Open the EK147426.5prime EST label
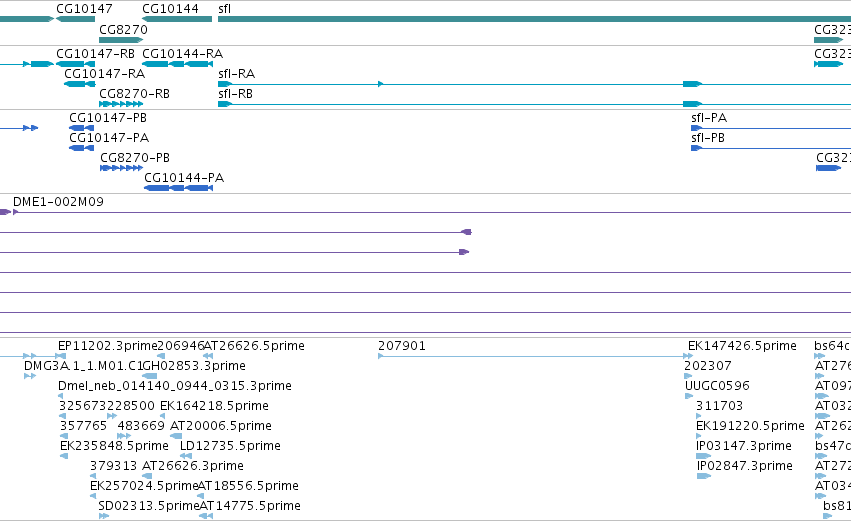Screen dimensions: 851x521 742,346
